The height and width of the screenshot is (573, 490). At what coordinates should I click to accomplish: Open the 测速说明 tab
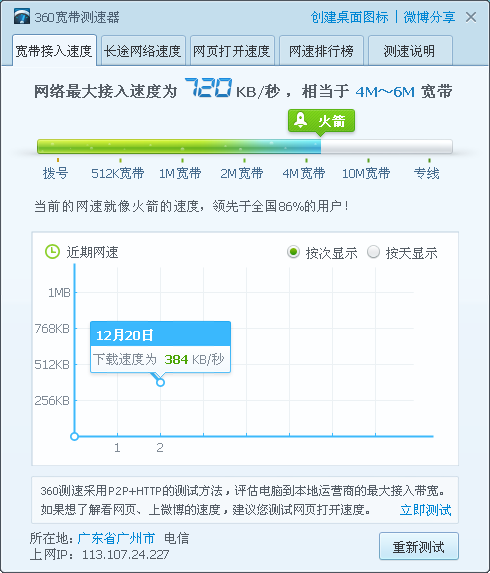point(410,51)
